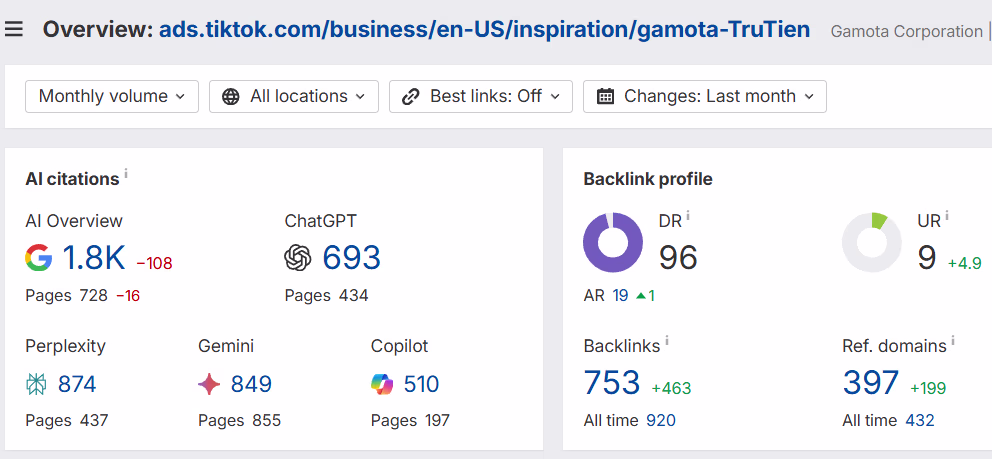Viewport: 992px width, 459px height.
Task: Click the Backlink profile heading
Action: [648, 179]
